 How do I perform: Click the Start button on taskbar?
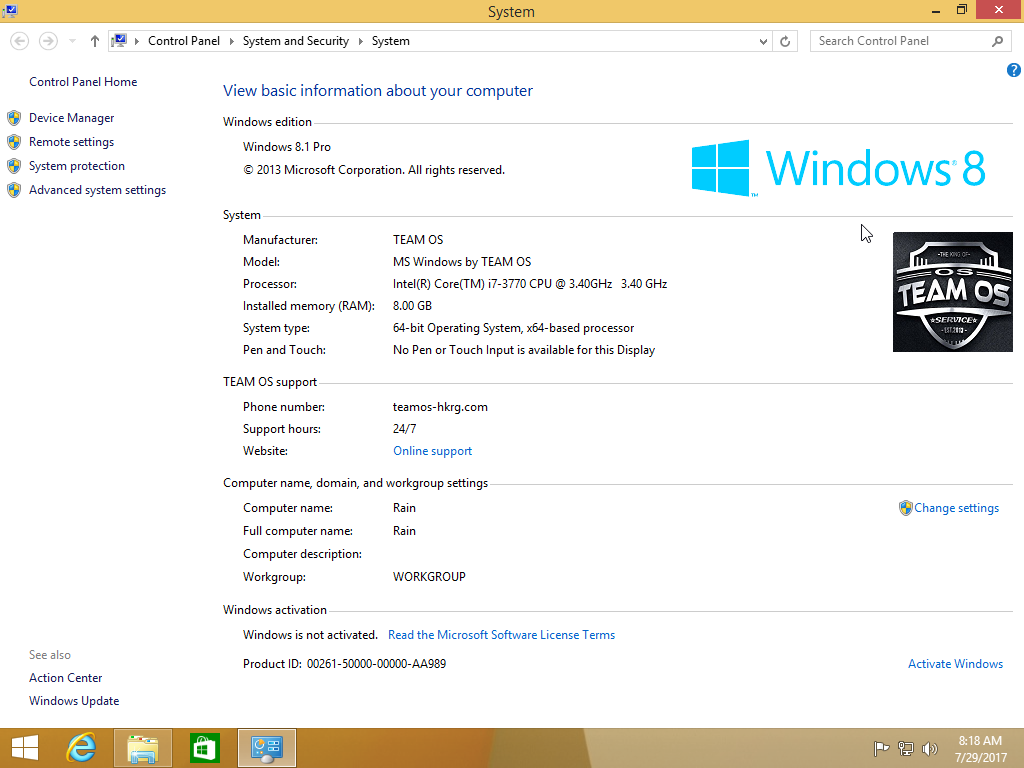pos(25,748)
